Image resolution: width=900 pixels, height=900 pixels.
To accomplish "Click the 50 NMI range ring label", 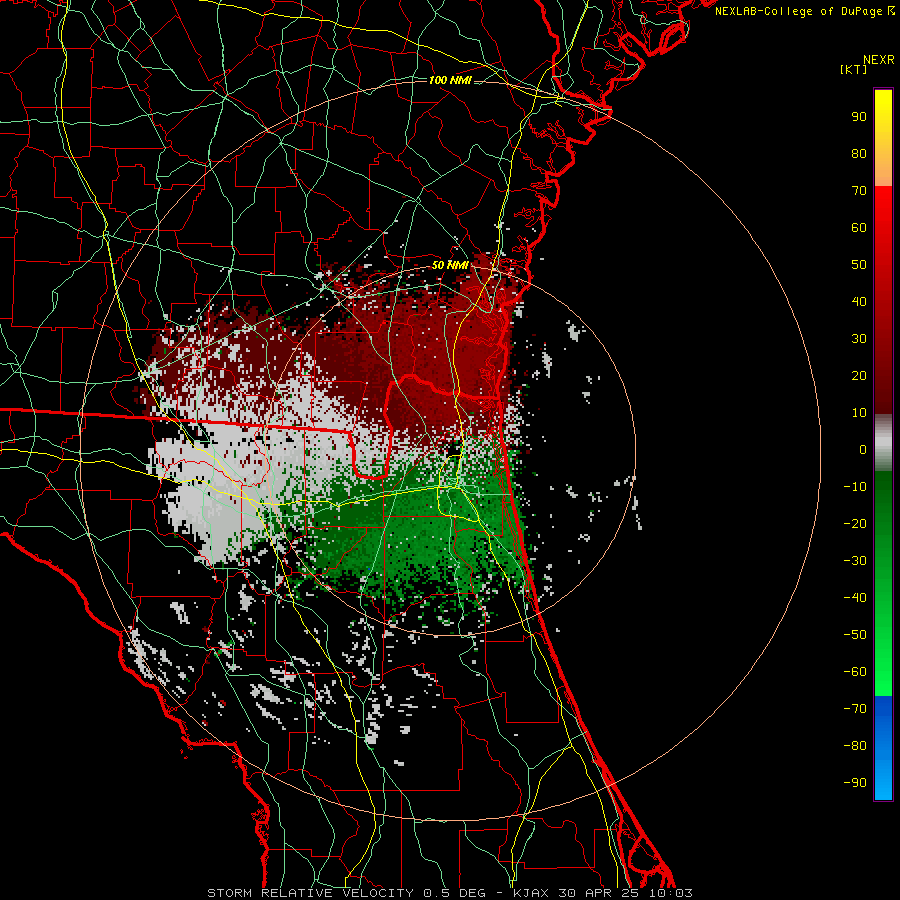I will coord(450,265).
